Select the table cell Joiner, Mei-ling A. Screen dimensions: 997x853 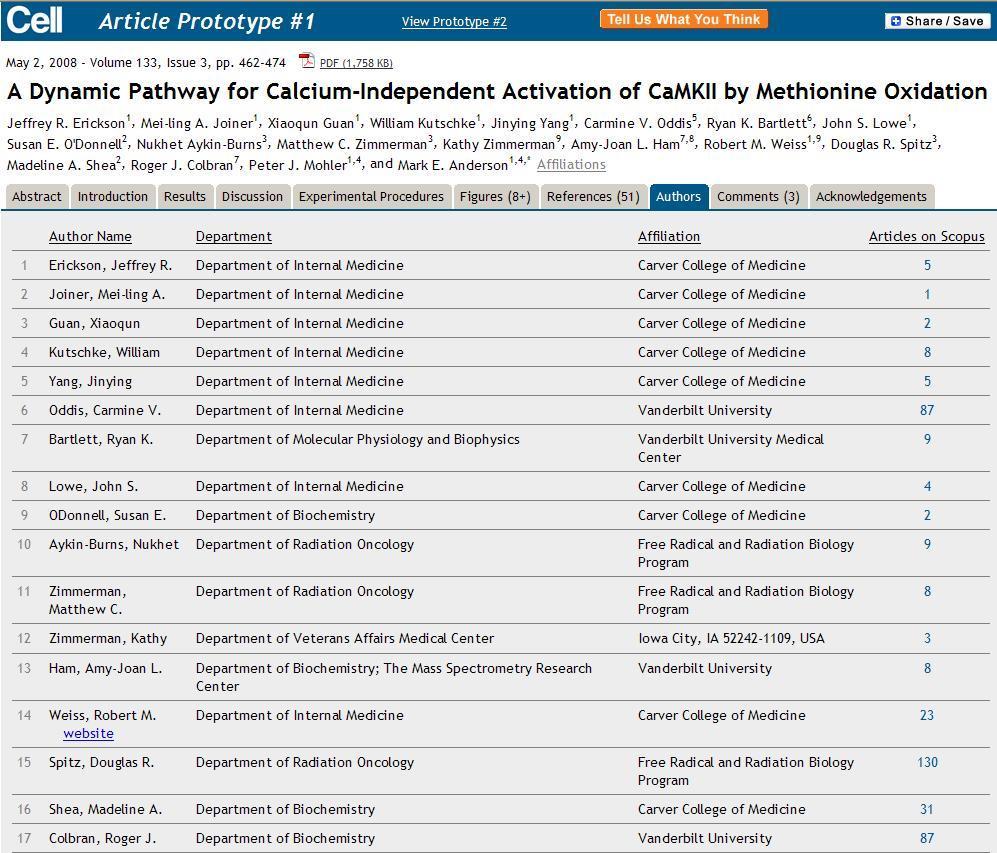pos(107,294)
